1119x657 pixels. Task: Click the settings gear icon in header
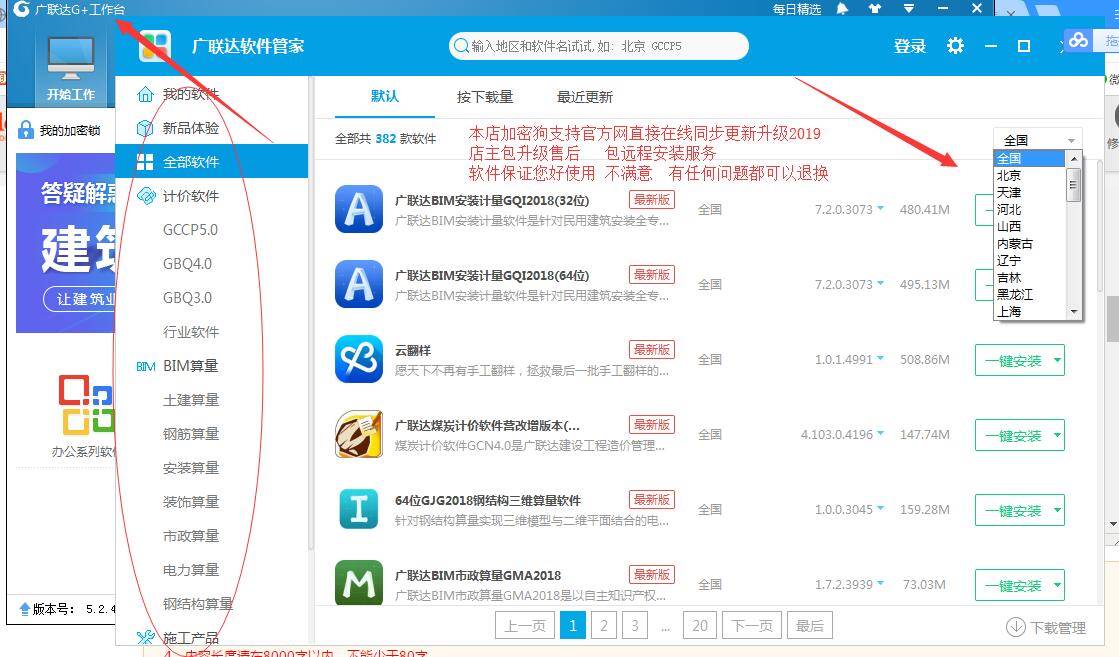(x=955, y=46)
